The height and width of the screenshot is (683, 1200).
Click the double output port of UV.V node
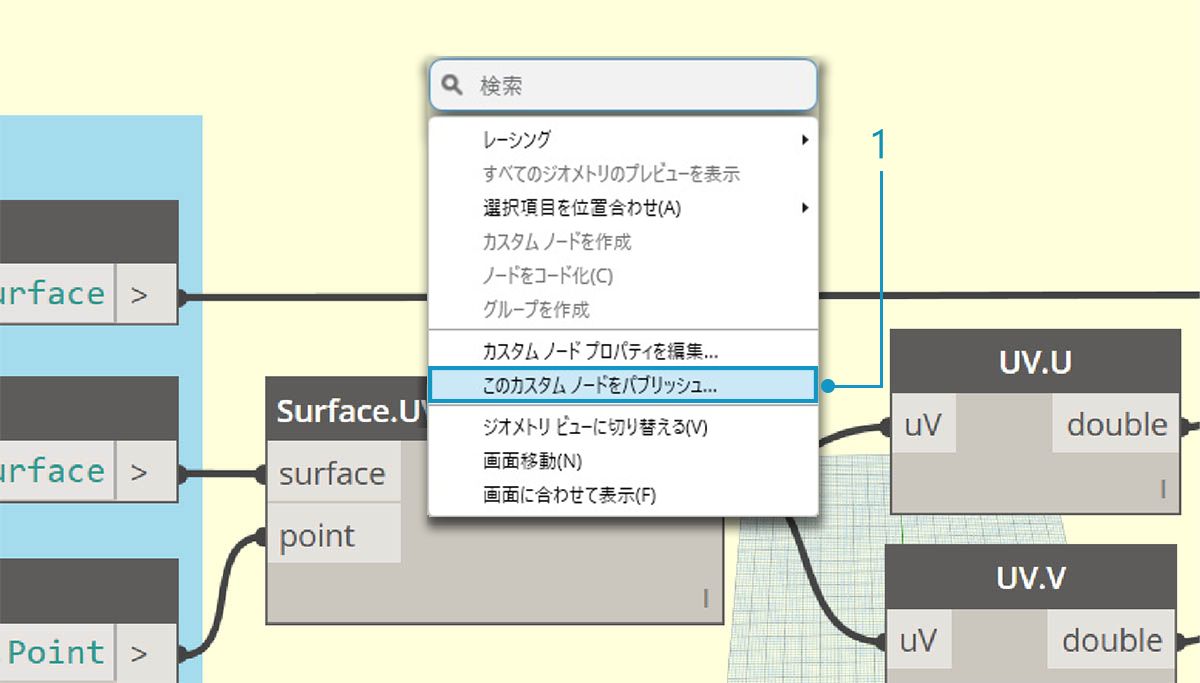click(1112, 640)
